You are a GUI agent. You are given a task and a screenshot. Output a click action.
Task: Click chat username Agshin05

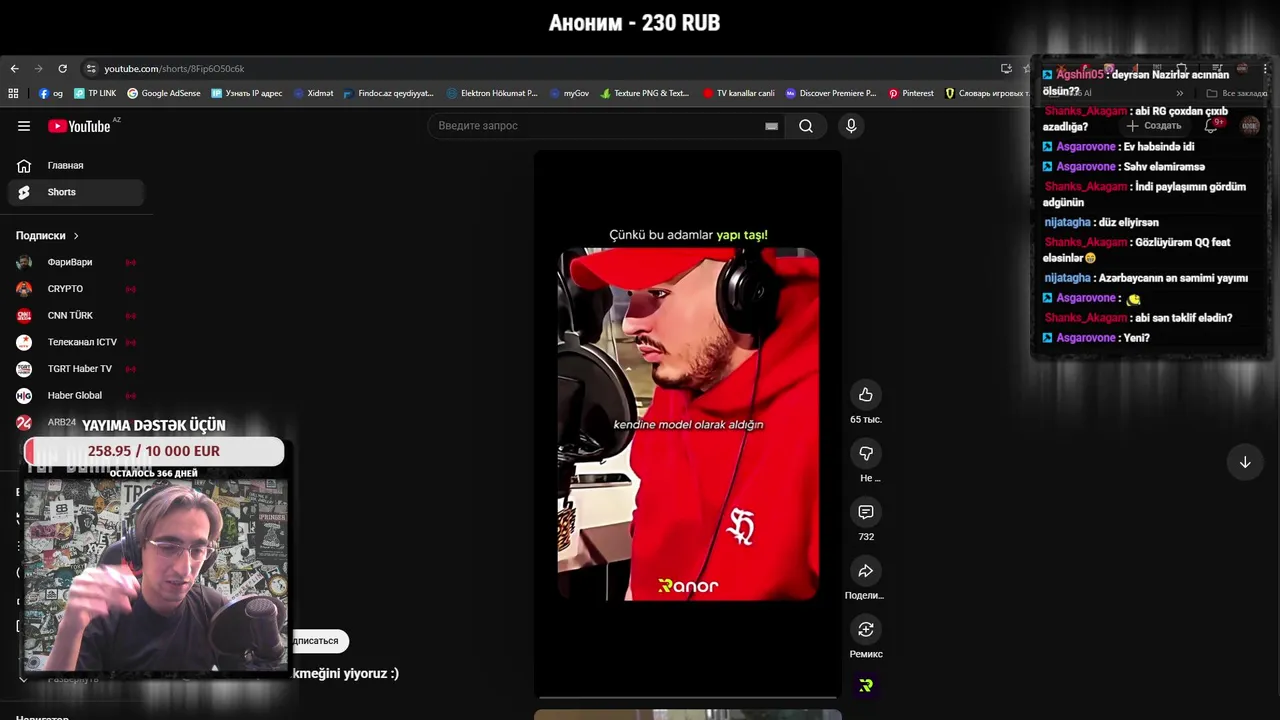click(1080, 75)
